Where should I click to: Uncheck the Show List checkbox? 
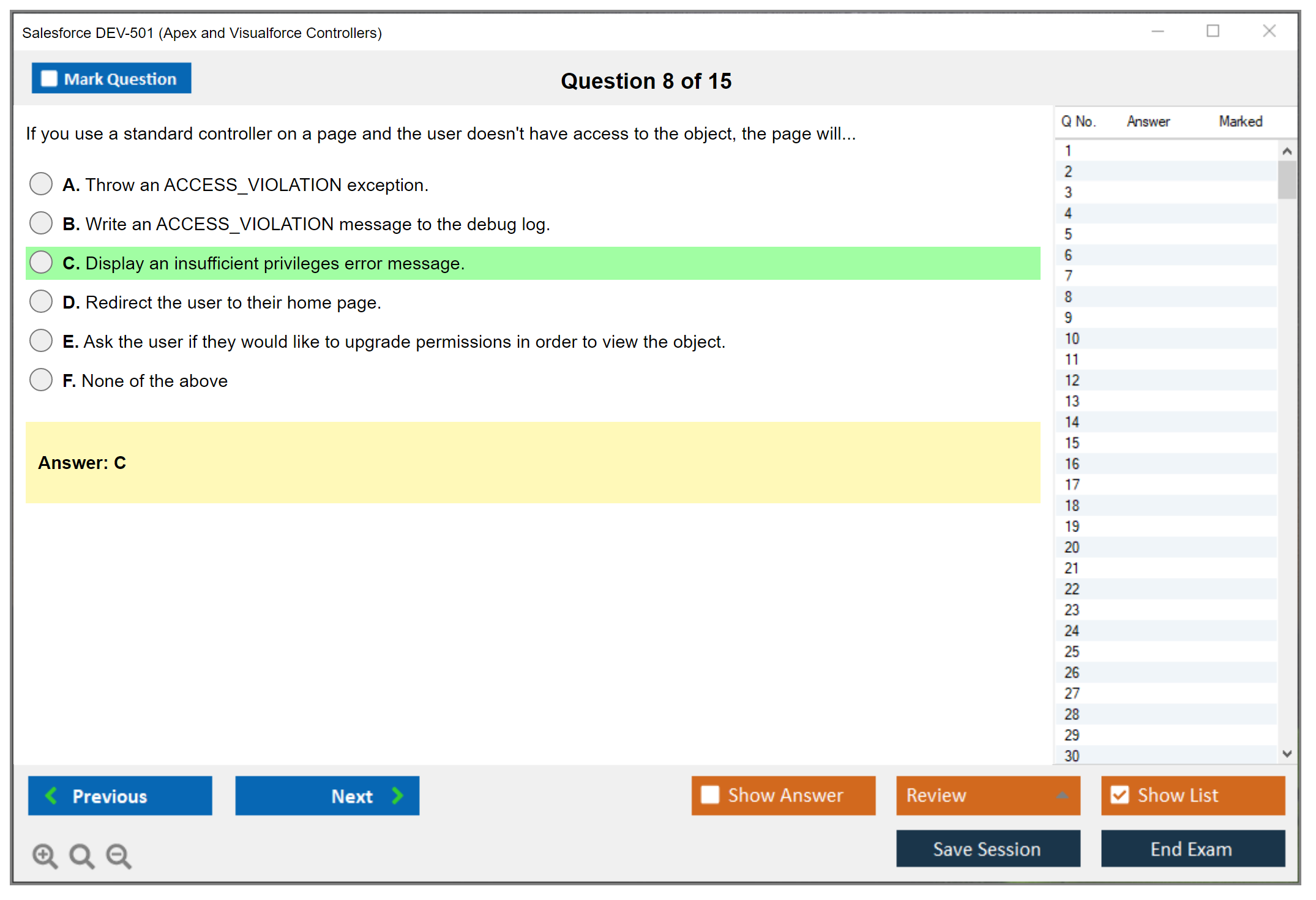[1120, 795]
